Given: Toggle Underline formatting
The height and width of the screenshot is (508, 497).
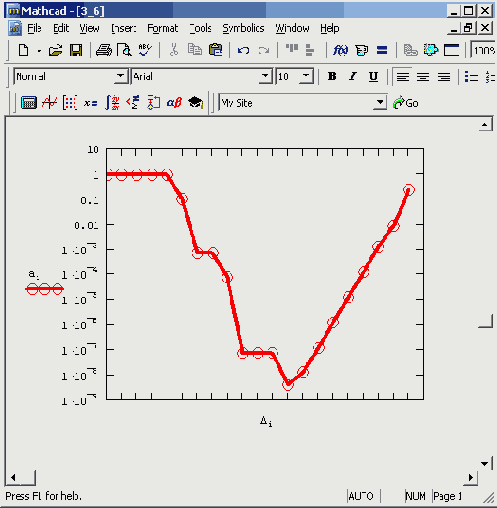Looking at the screenshot, I should pyautogui.click(x=373, y=77).
